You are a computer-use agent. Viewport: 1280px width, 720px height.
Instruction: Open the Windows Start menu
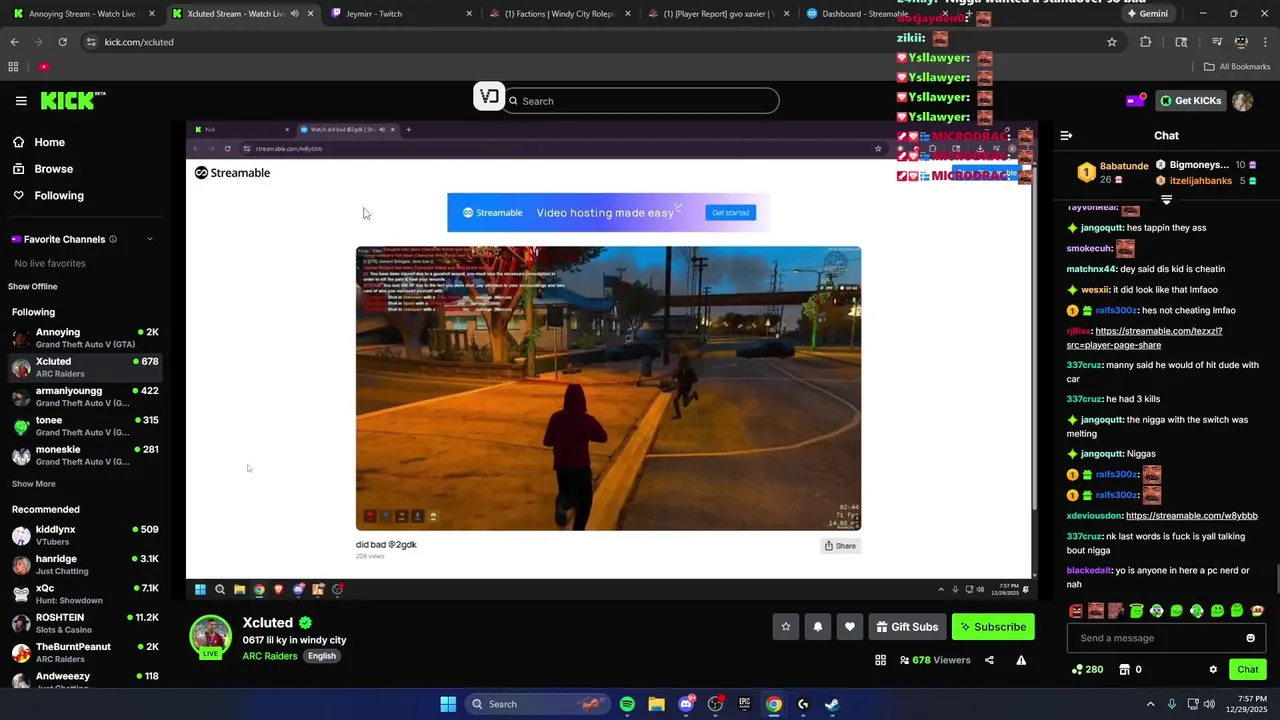448,704
